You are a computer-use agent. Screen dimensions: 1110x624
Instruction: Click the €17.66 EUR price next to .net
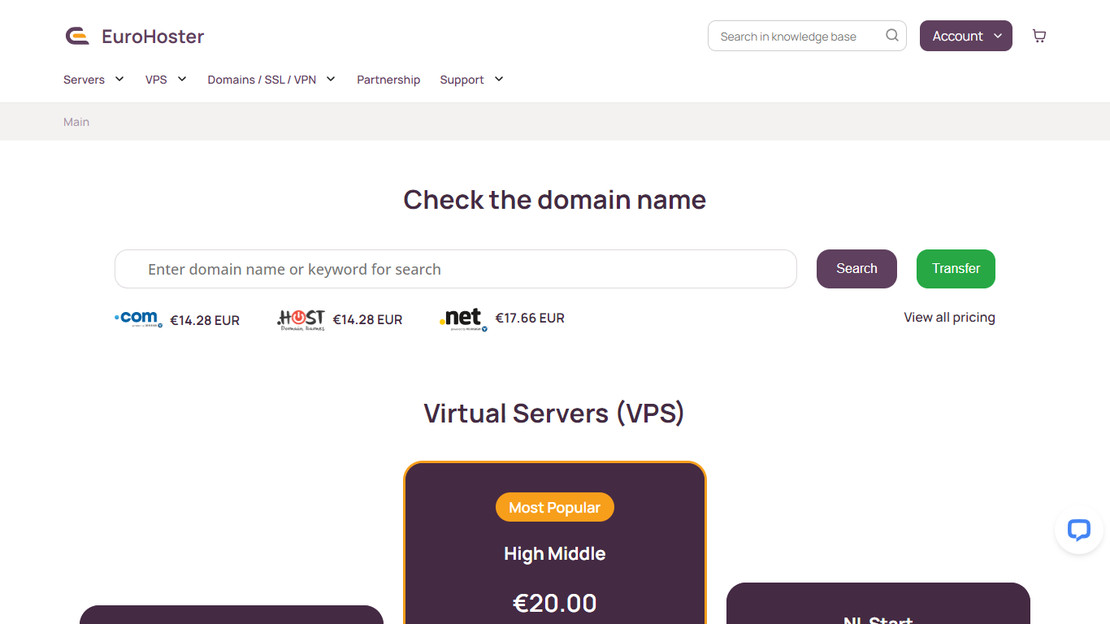[x=530, y=318]
